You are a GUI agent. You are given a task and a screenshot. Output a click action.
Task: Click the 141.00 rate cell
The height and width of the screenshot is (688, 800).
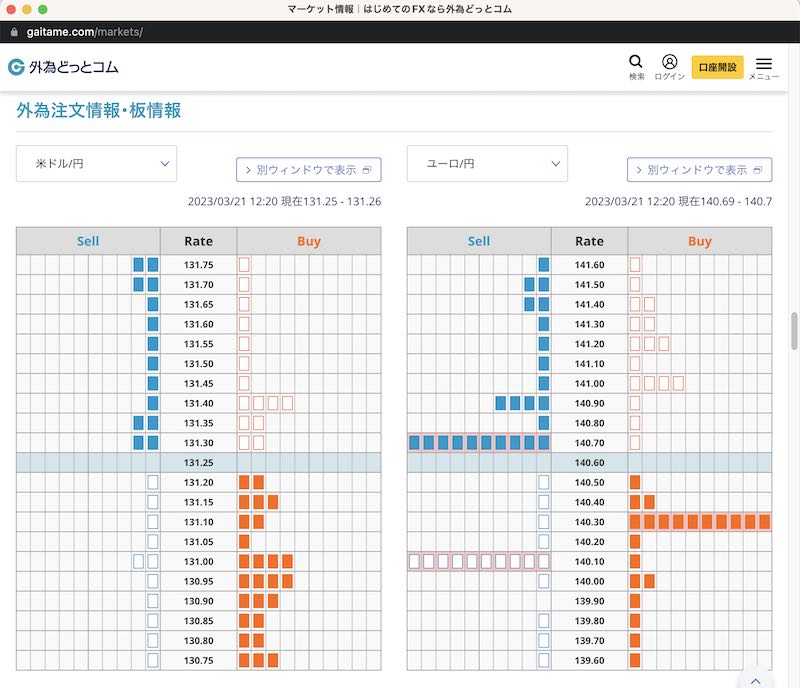(x=589, y=383)
